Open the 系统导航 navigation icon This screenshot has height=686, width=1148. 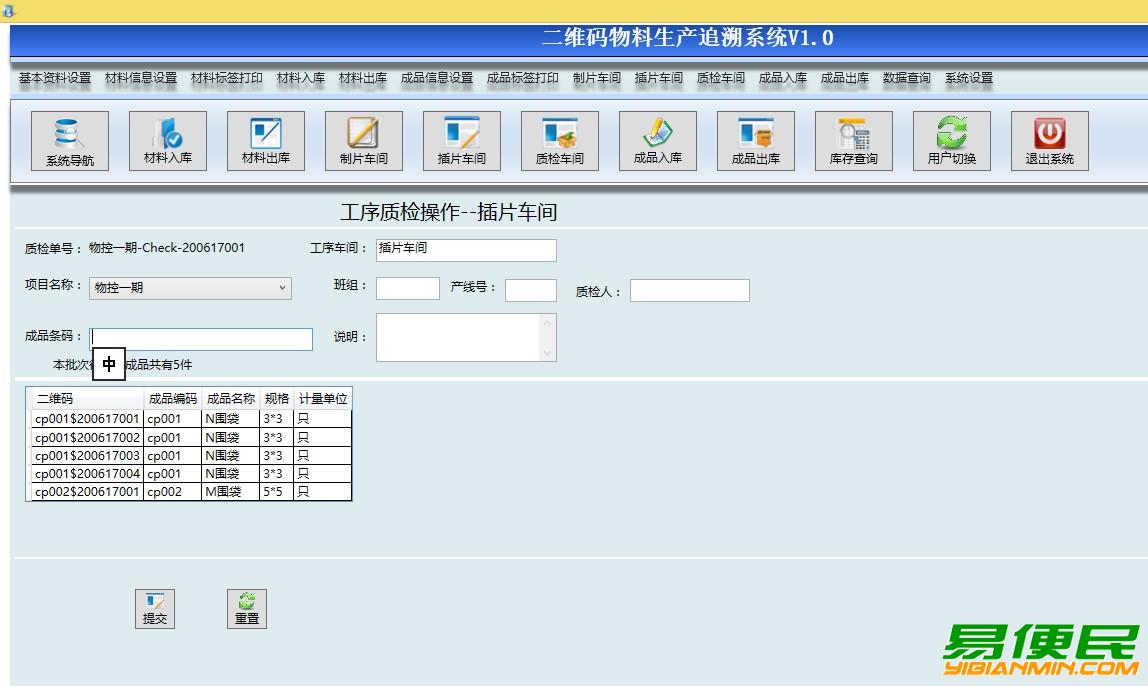70,141
